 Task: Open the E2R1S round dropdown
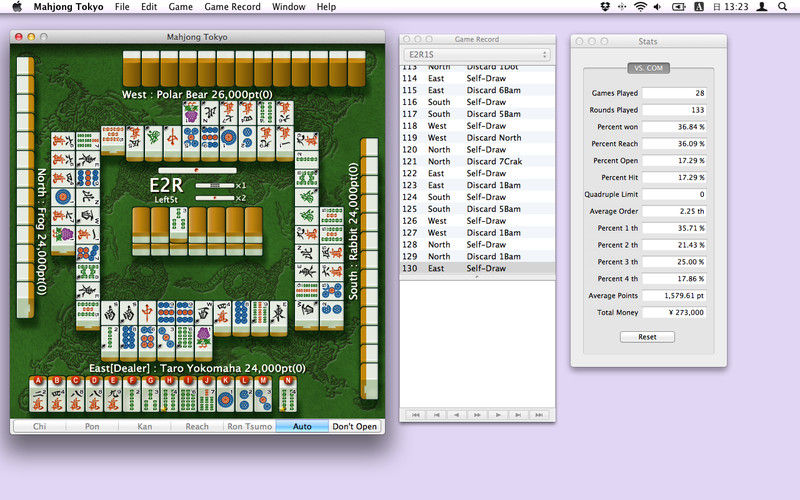[x=477, y=54]
